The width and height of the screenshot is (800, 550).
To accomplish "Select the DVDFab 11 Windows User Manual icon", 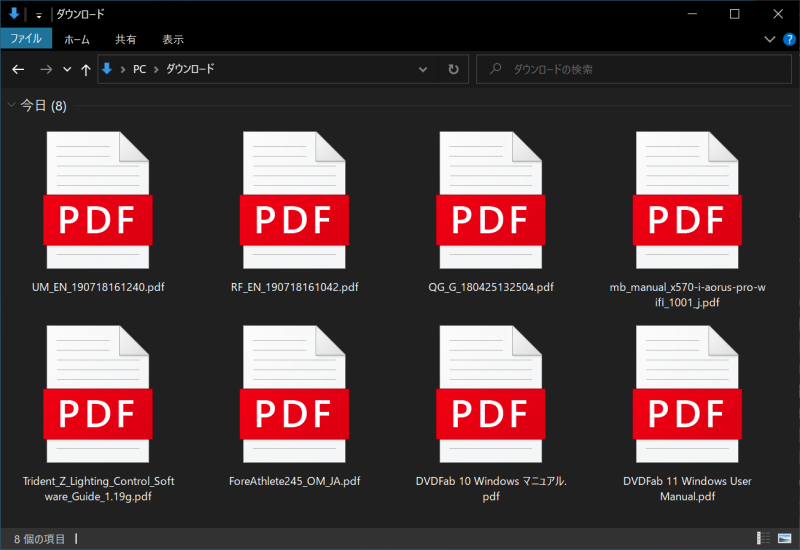I will pos(687,394).
